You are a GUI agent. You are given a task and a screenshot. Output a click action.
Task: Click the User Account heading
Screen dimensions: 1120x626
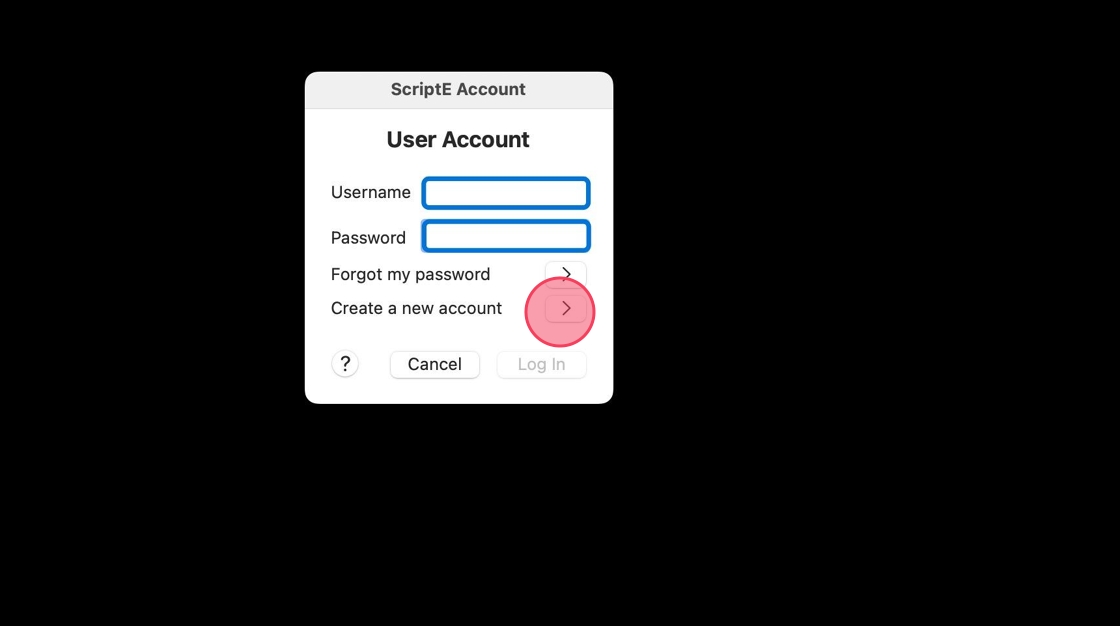[458, 139]
